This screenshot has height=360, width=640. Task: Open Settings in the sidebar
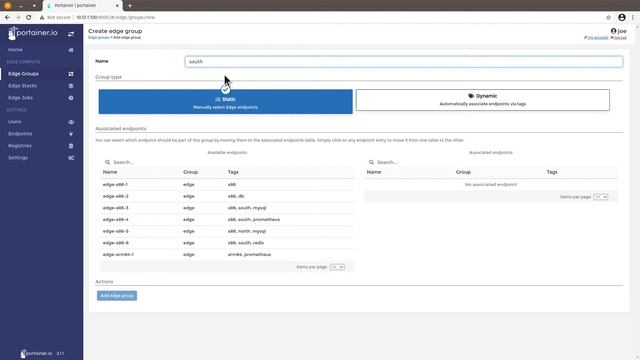18,158
